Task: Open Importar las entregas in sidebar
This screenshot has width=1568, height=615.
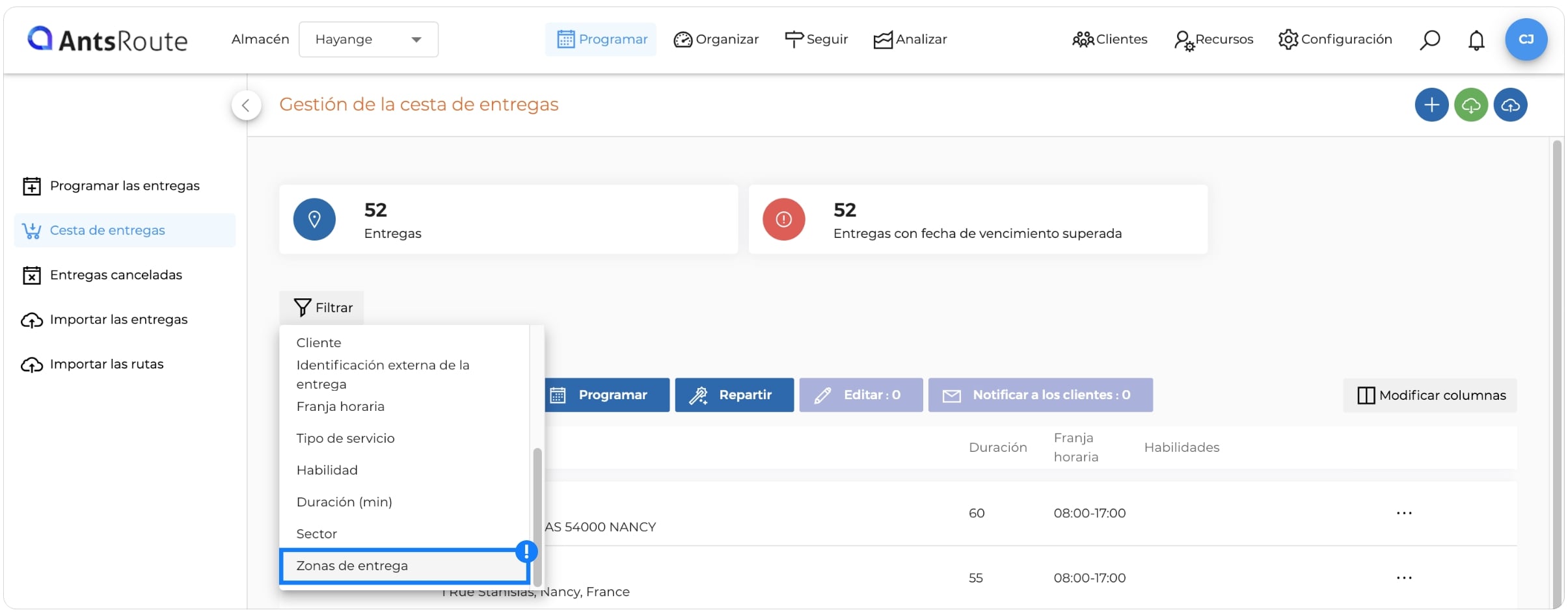Action: point(124,320)
